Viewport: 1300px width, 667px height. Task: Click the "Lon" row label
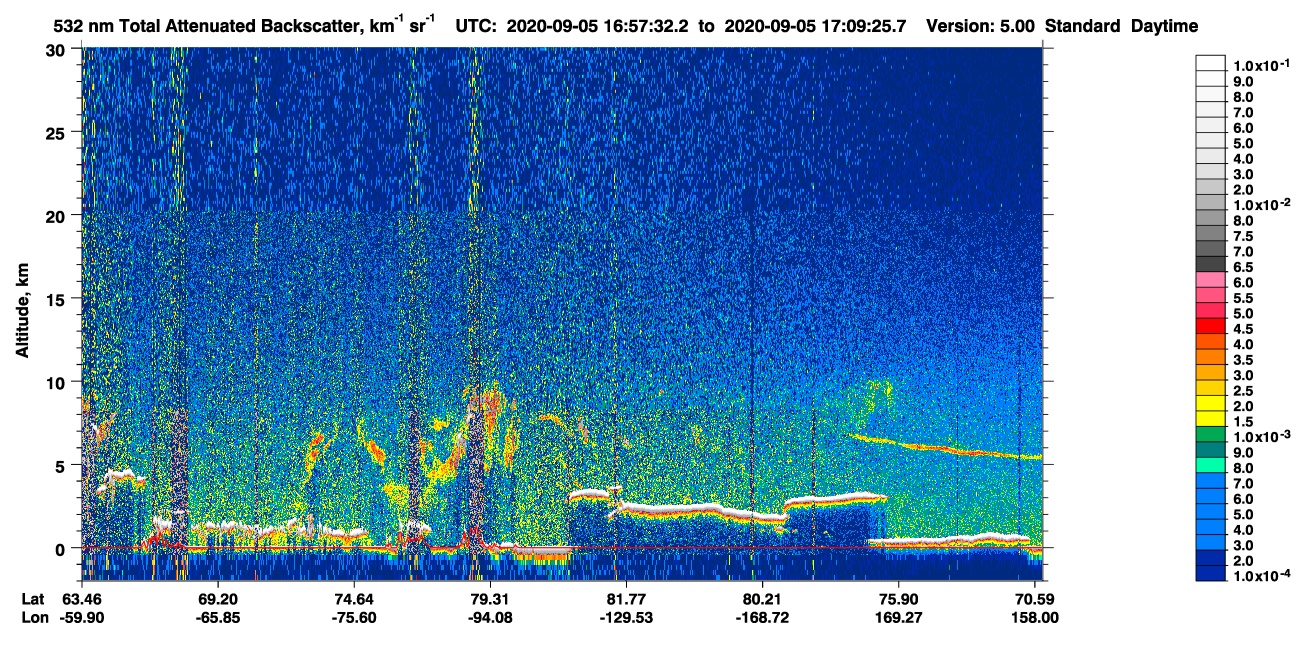click(33, 618)
